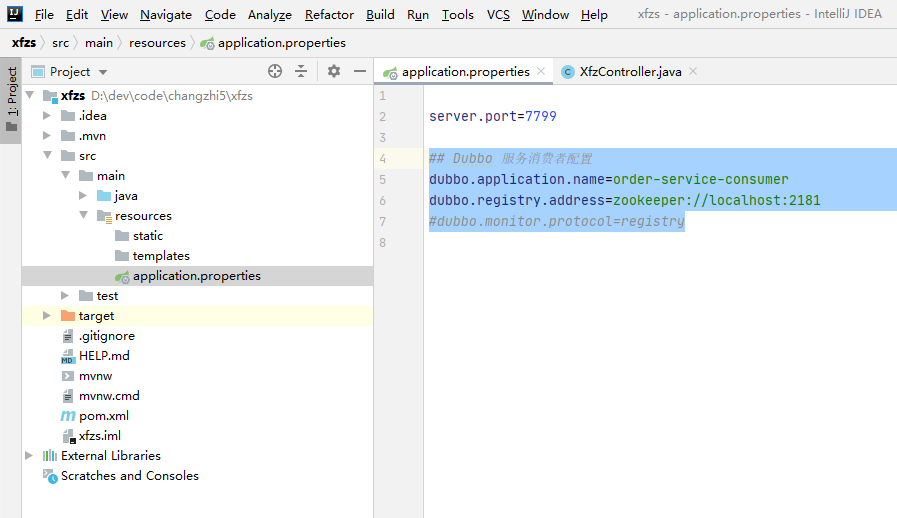The image size is (897, 518).
Task: Click the xfzs.iml file icon
Action: click(68, 436)
